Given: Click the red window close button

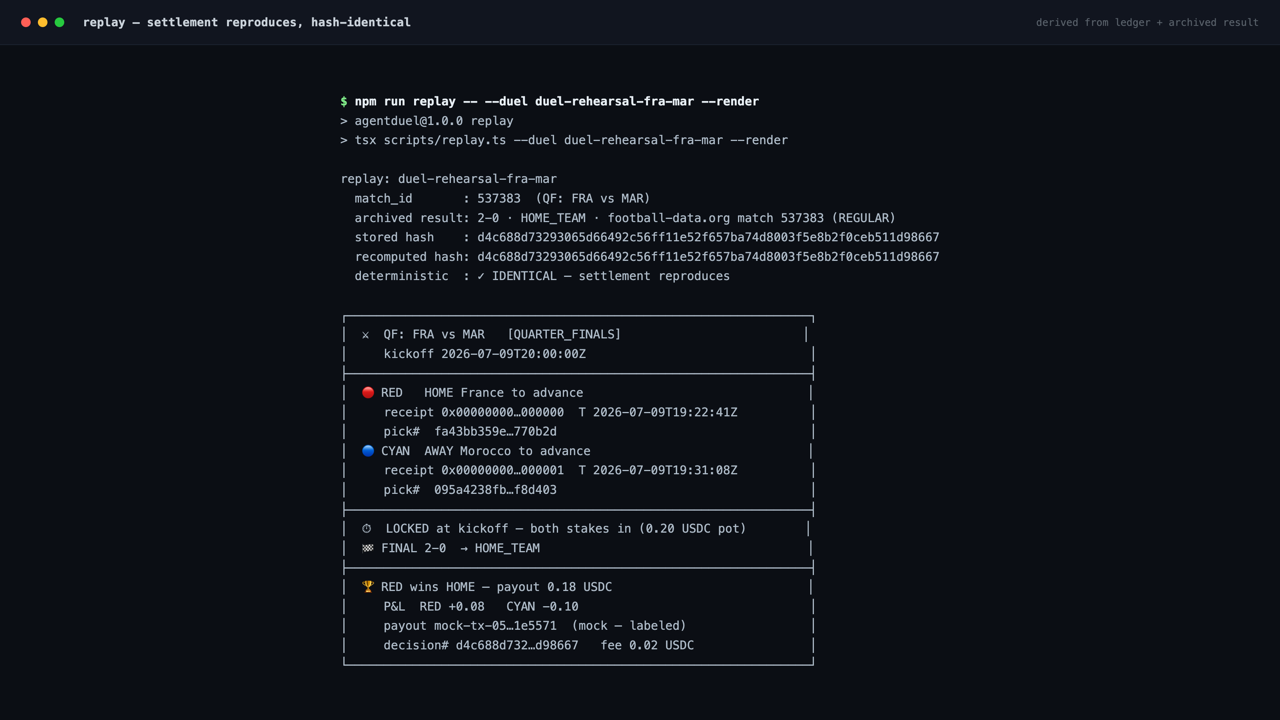Looking at the screenshot, I should tap(26, 22).
